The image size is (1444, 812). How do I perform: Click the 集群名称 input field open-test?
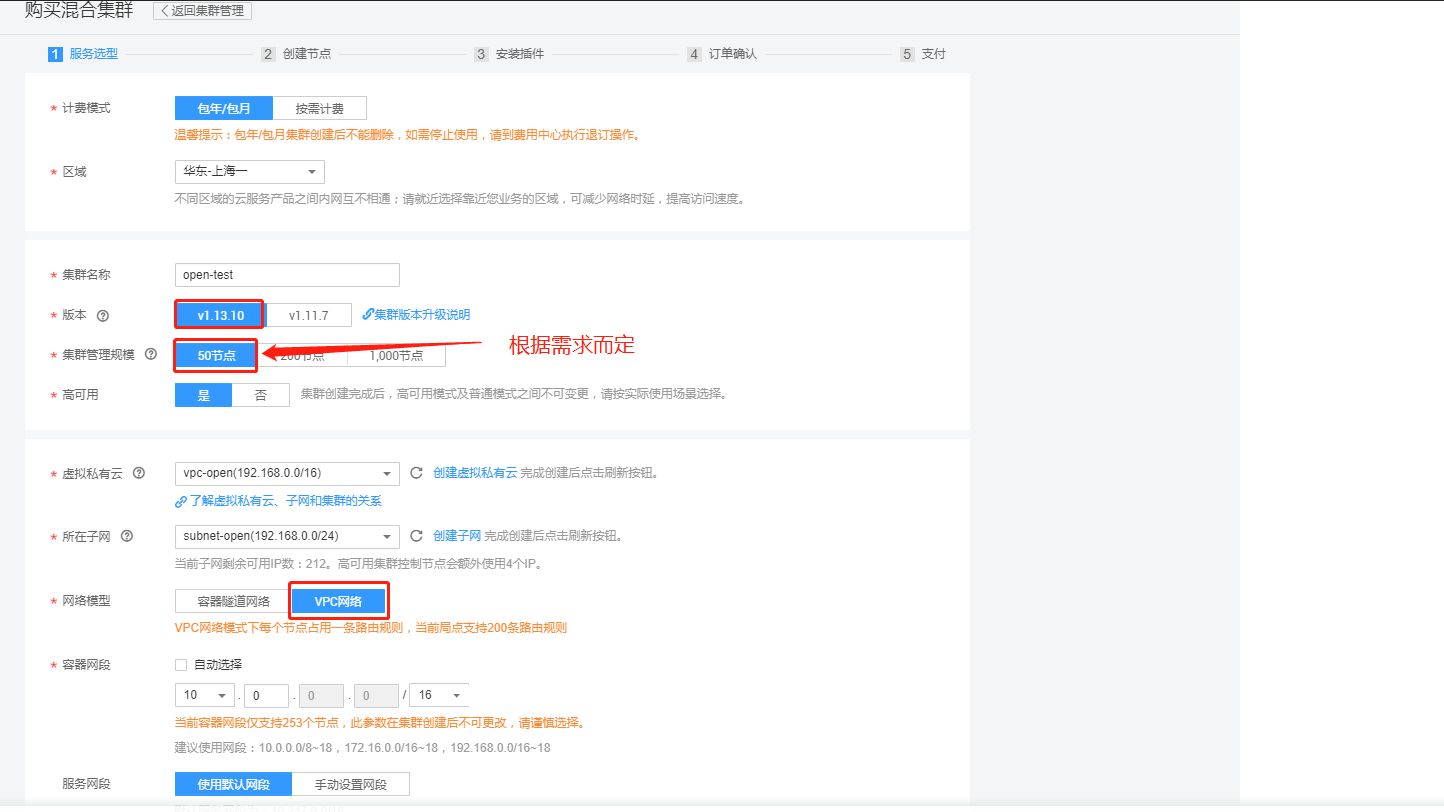coord(287,275)
